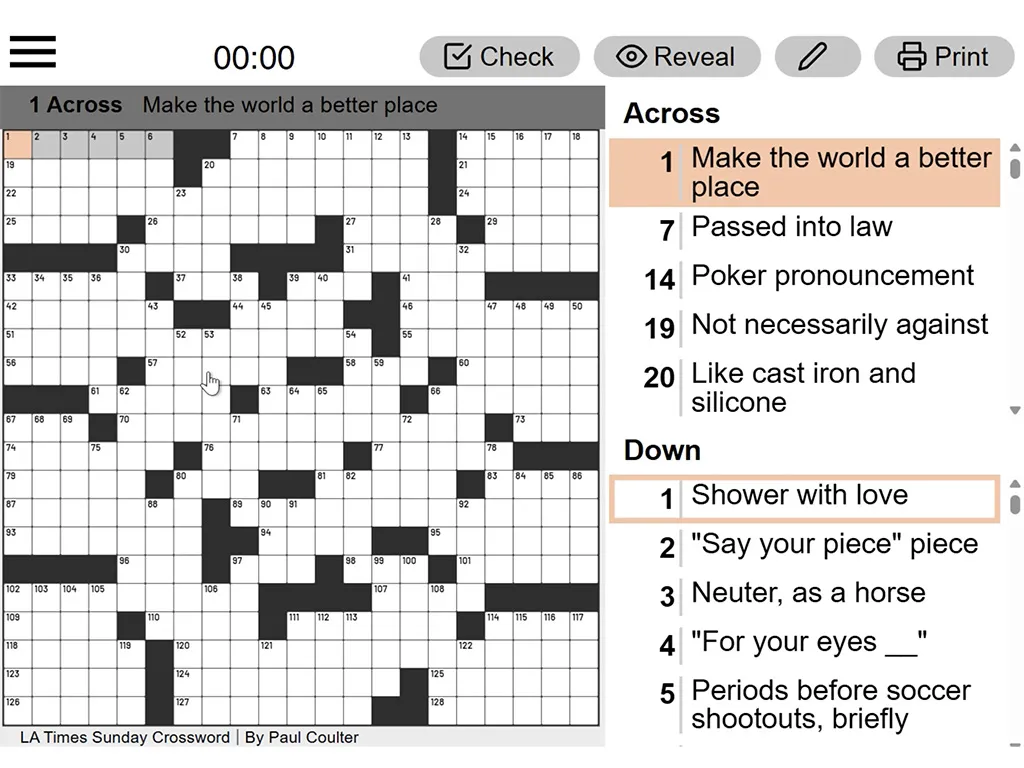
Task: Select the Poker pronouncement clue
Action: [805, 277]
